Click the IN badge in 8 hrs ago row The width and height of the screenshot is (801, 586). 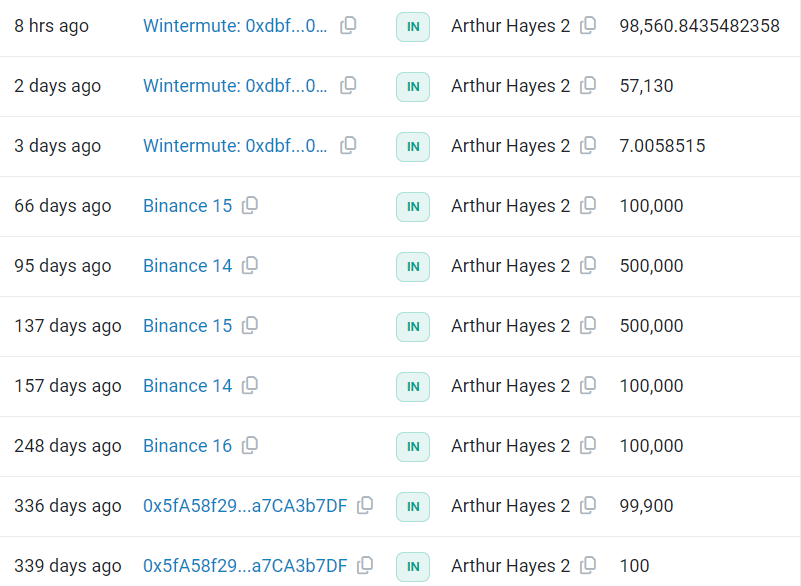point(413,27)
